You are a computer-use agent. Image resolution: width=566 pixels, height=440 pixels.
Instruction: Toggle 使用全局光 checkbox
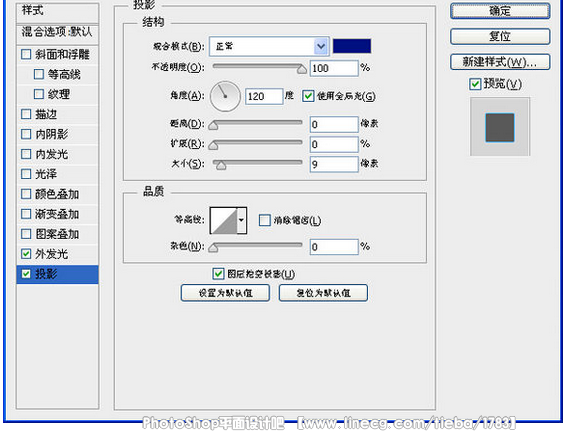[x=308, y=96]
